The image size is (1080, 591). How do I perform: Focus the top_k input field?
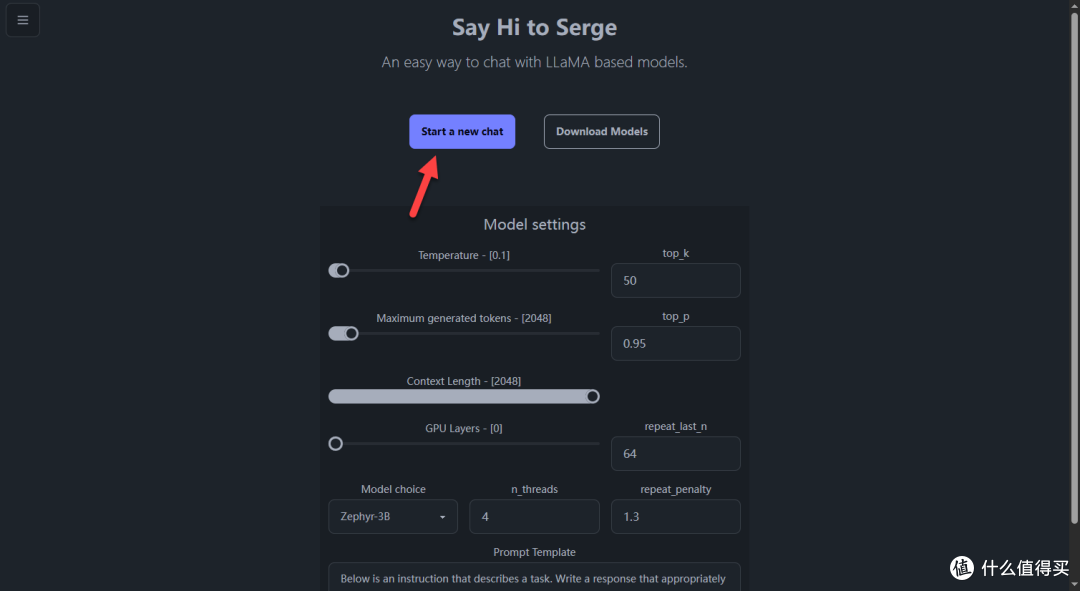click(x=676, y=280)
